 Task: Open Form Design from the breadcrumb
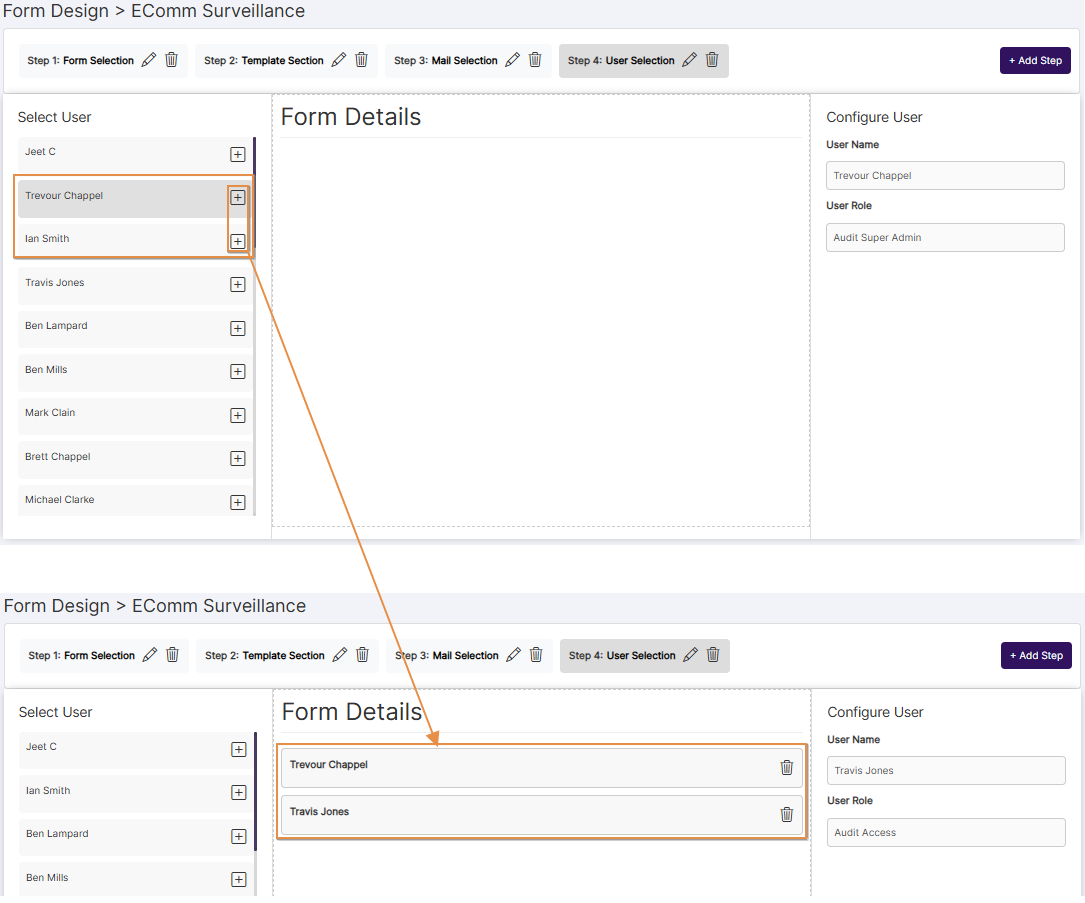56,11
